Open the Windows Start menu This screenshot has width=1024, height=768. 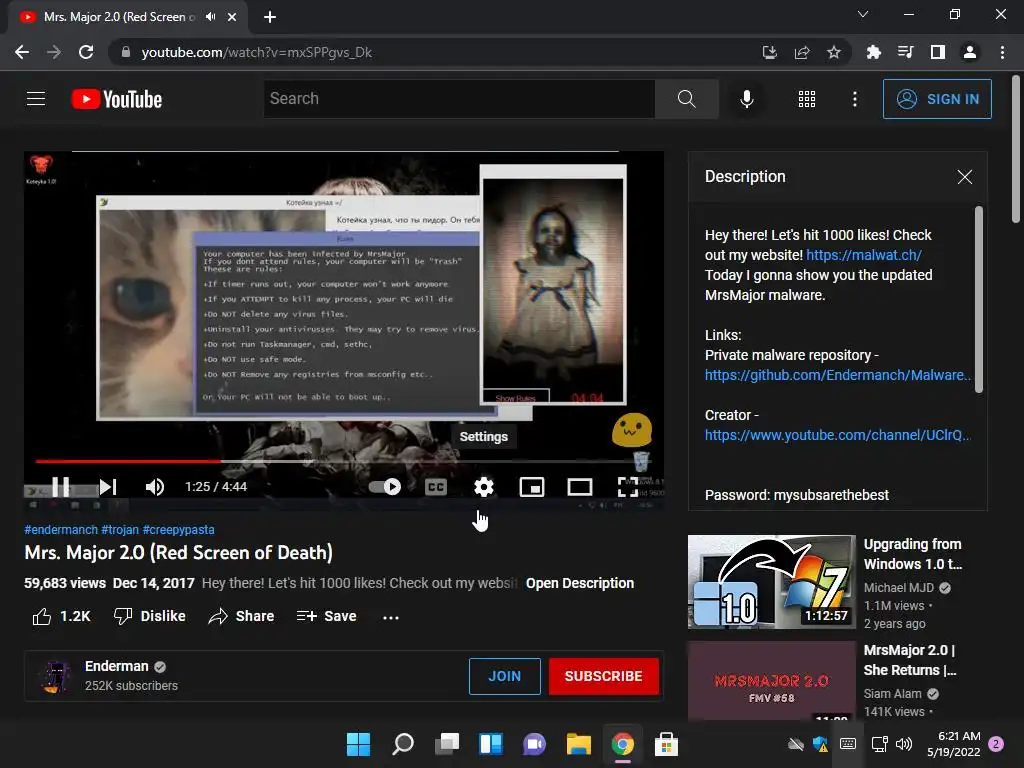359,744
